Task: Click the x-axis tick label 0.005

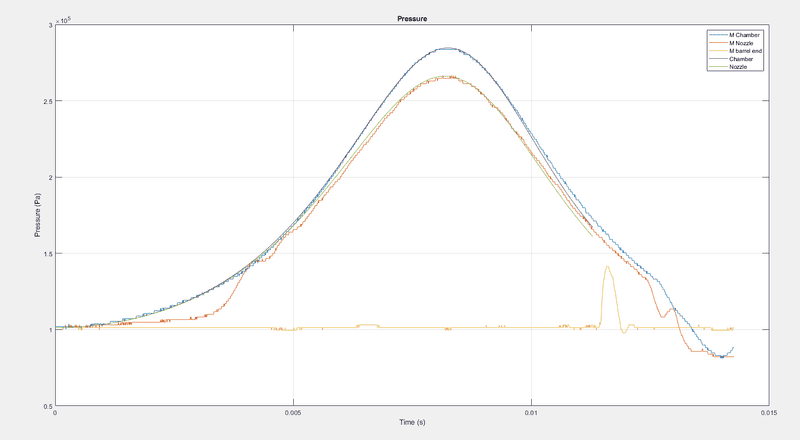Action: (293, 413)
